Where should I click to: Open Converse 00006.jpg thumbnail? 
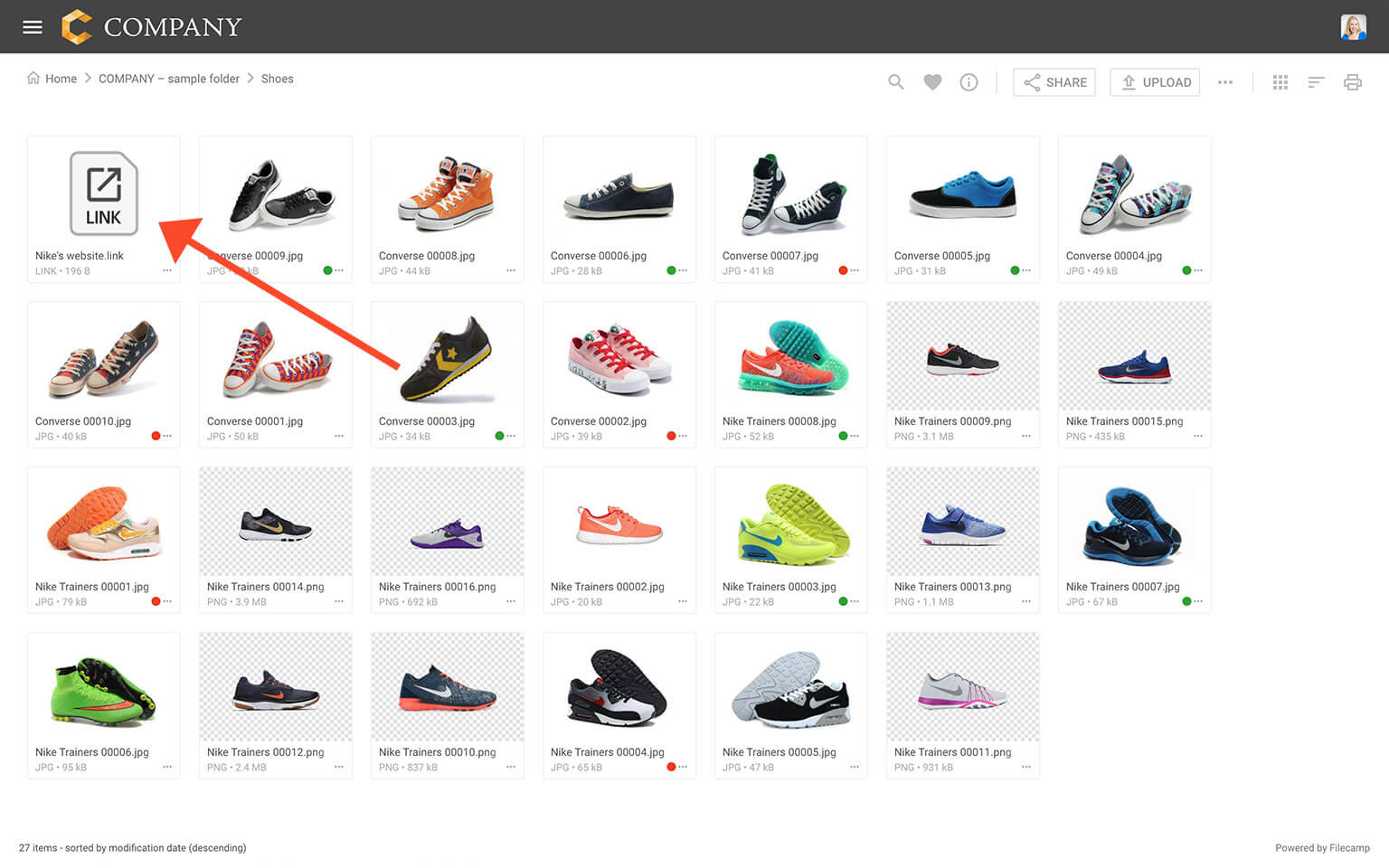619,192
